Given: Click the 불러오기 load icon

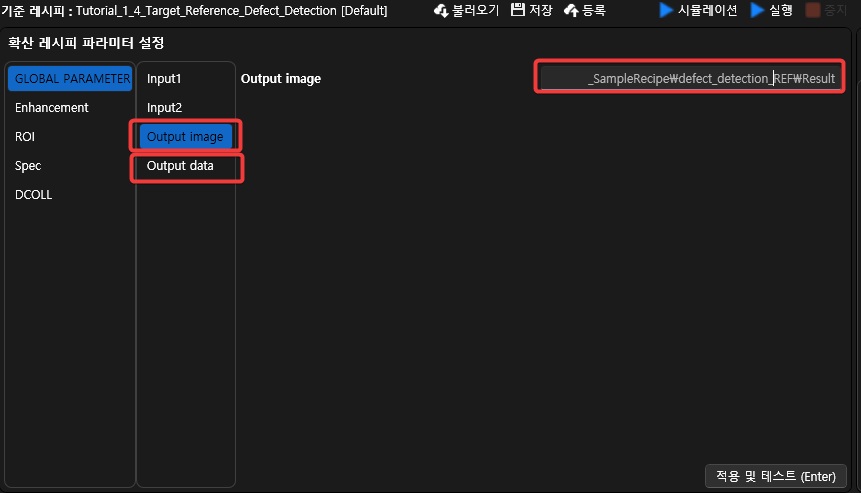Looking at the screenshot, I should pos(441,11).
